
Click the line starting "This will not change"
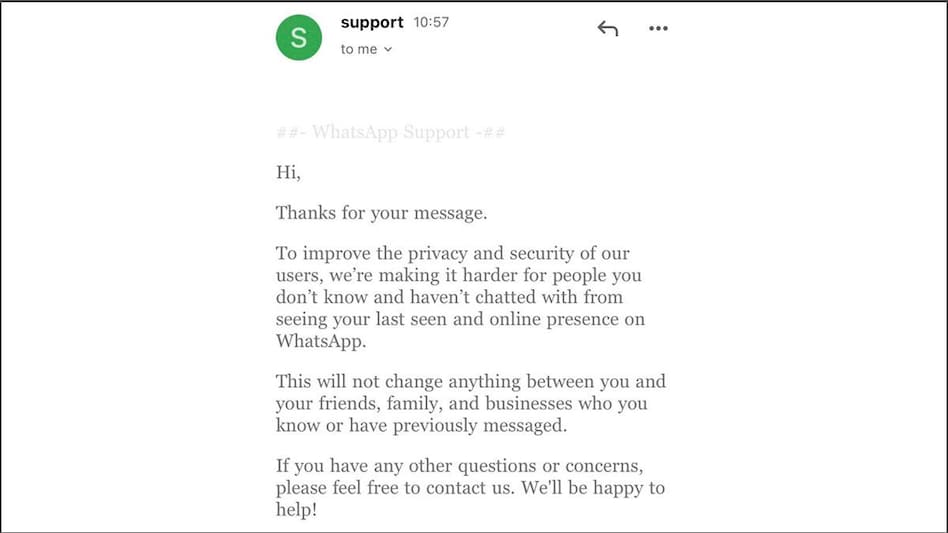coord(470,381)
